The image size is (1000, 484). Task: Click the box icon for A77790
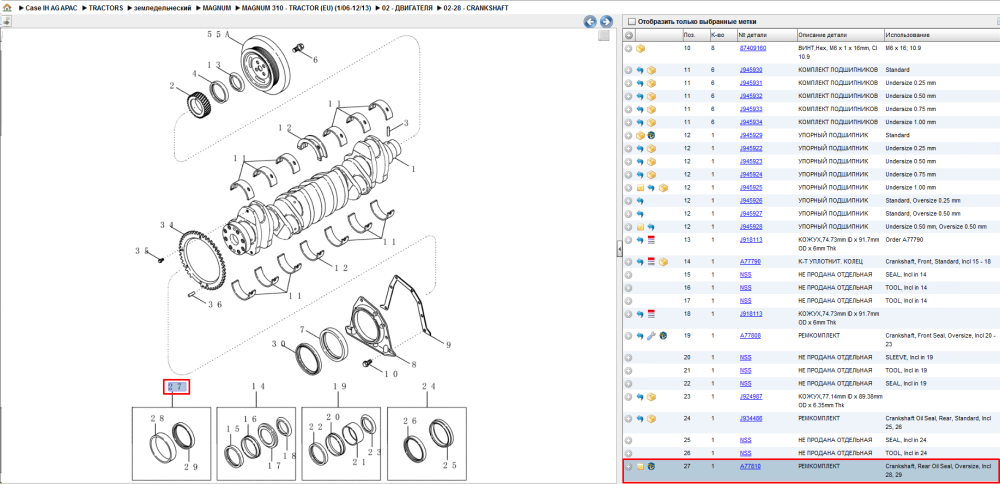(x=663, y=261)
